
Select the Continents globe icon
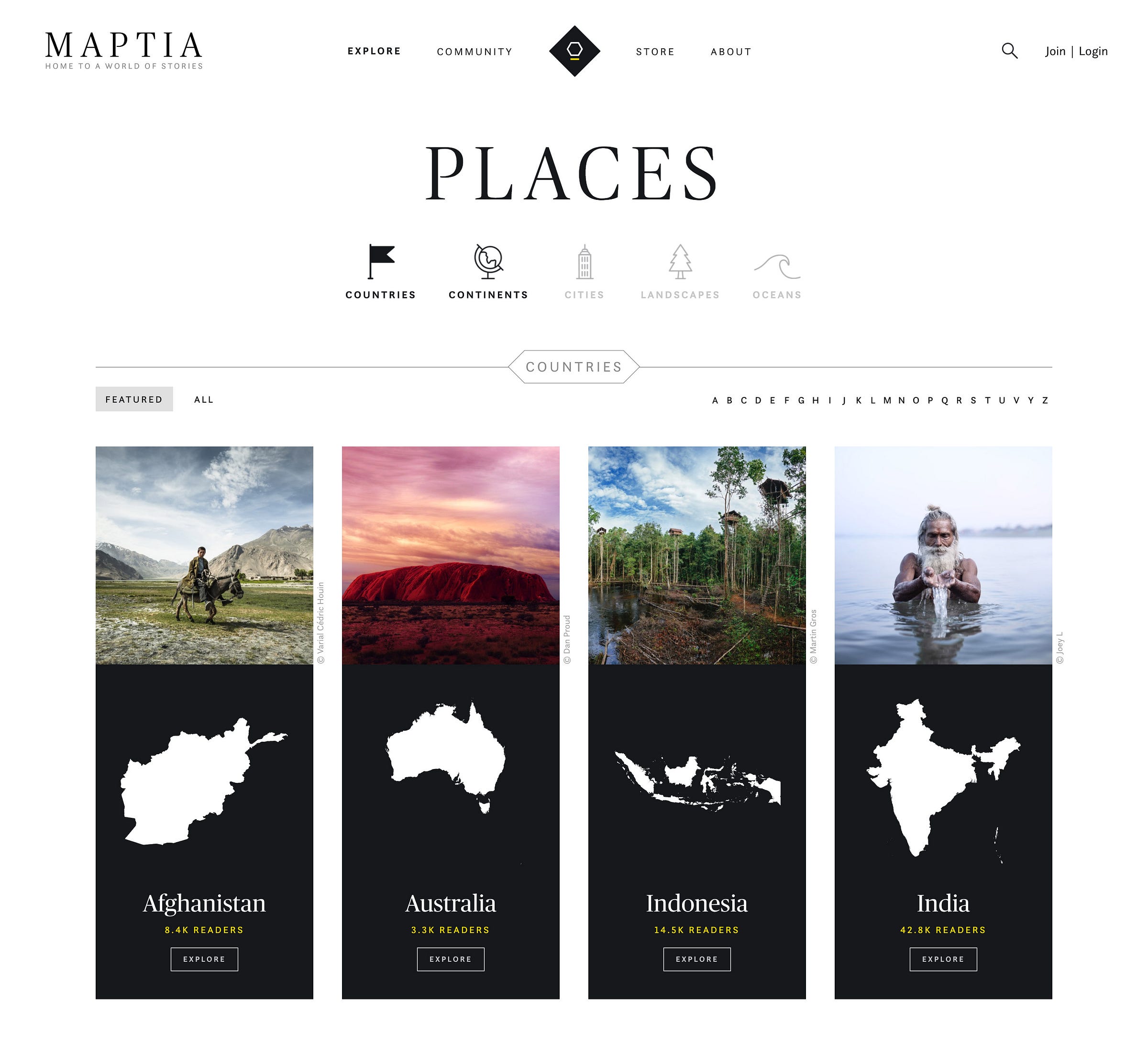point(488,262)
